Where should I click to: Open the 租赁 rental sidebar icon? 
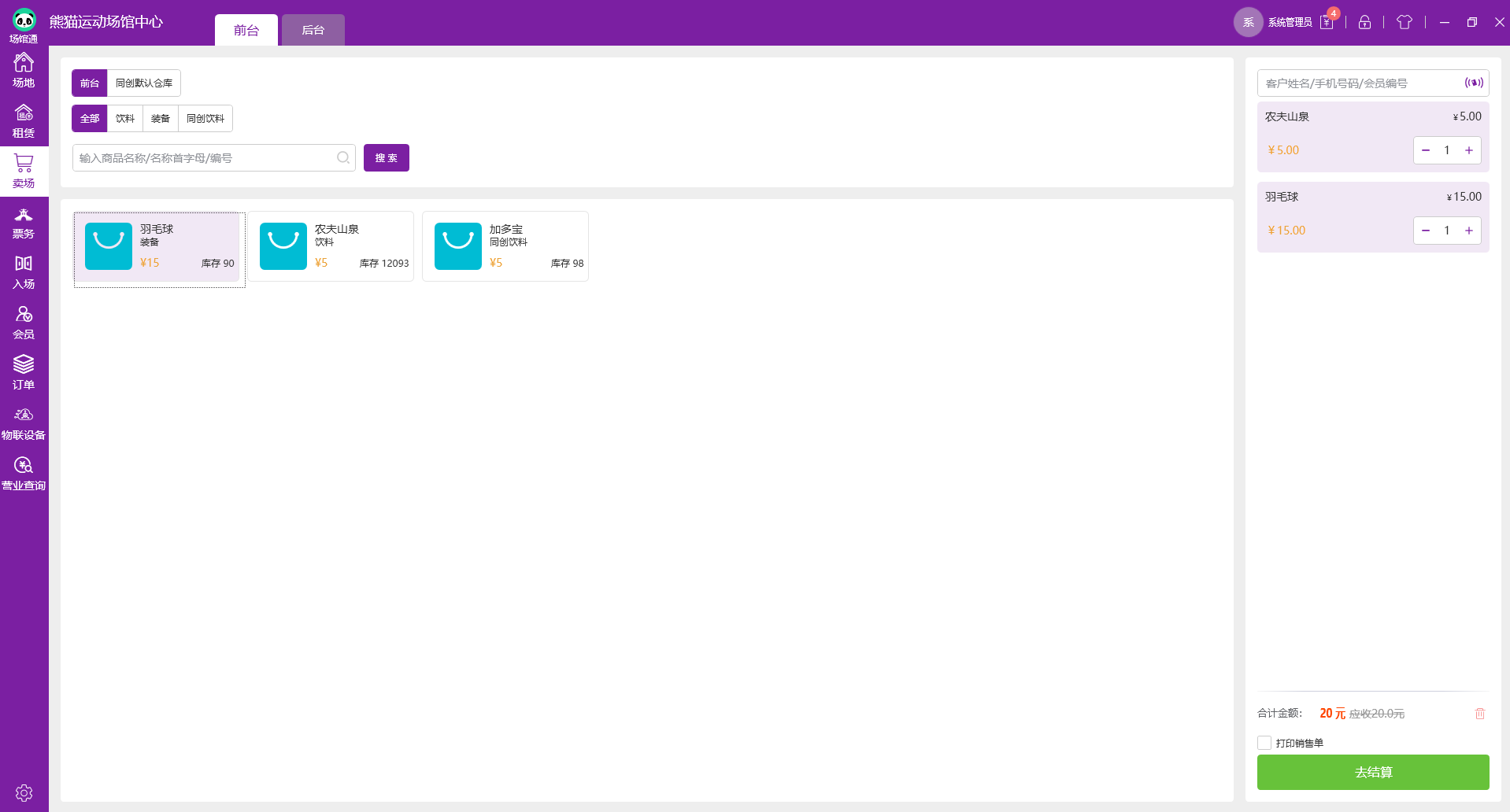[x=24, y=120]
